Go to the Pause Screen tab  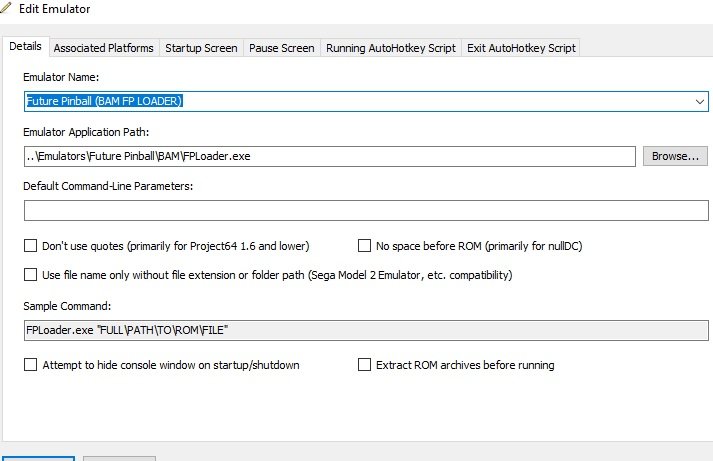coord(281,48)
